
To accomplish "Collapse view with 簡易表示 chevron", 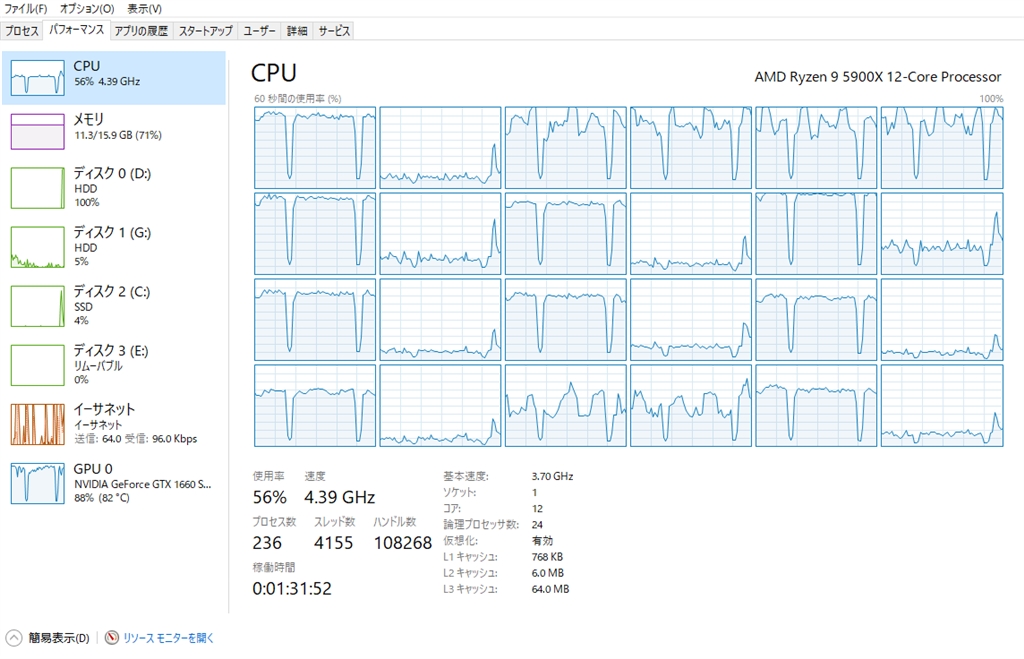I will 13,638.
